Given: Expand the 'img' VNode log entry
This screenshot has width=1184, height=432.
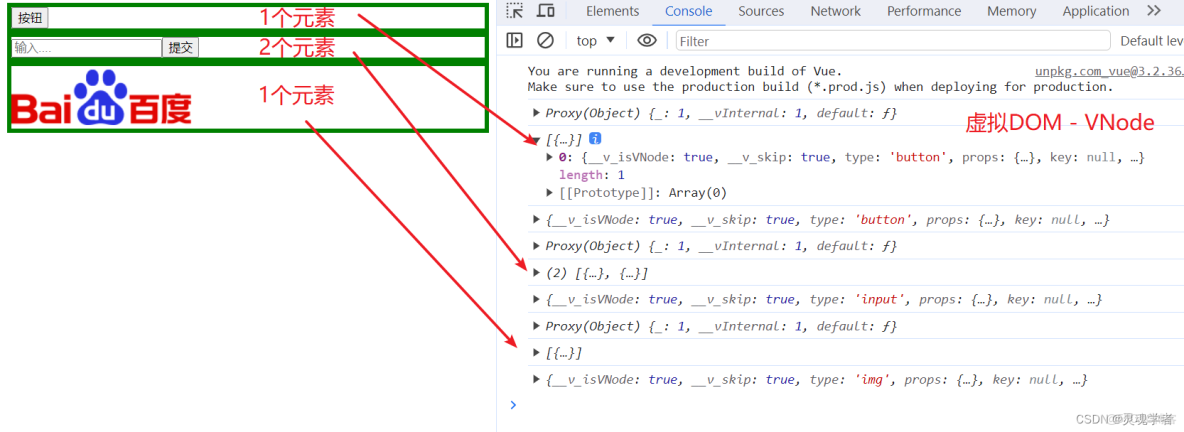Looking at the screenshot, I should [536, 380].
